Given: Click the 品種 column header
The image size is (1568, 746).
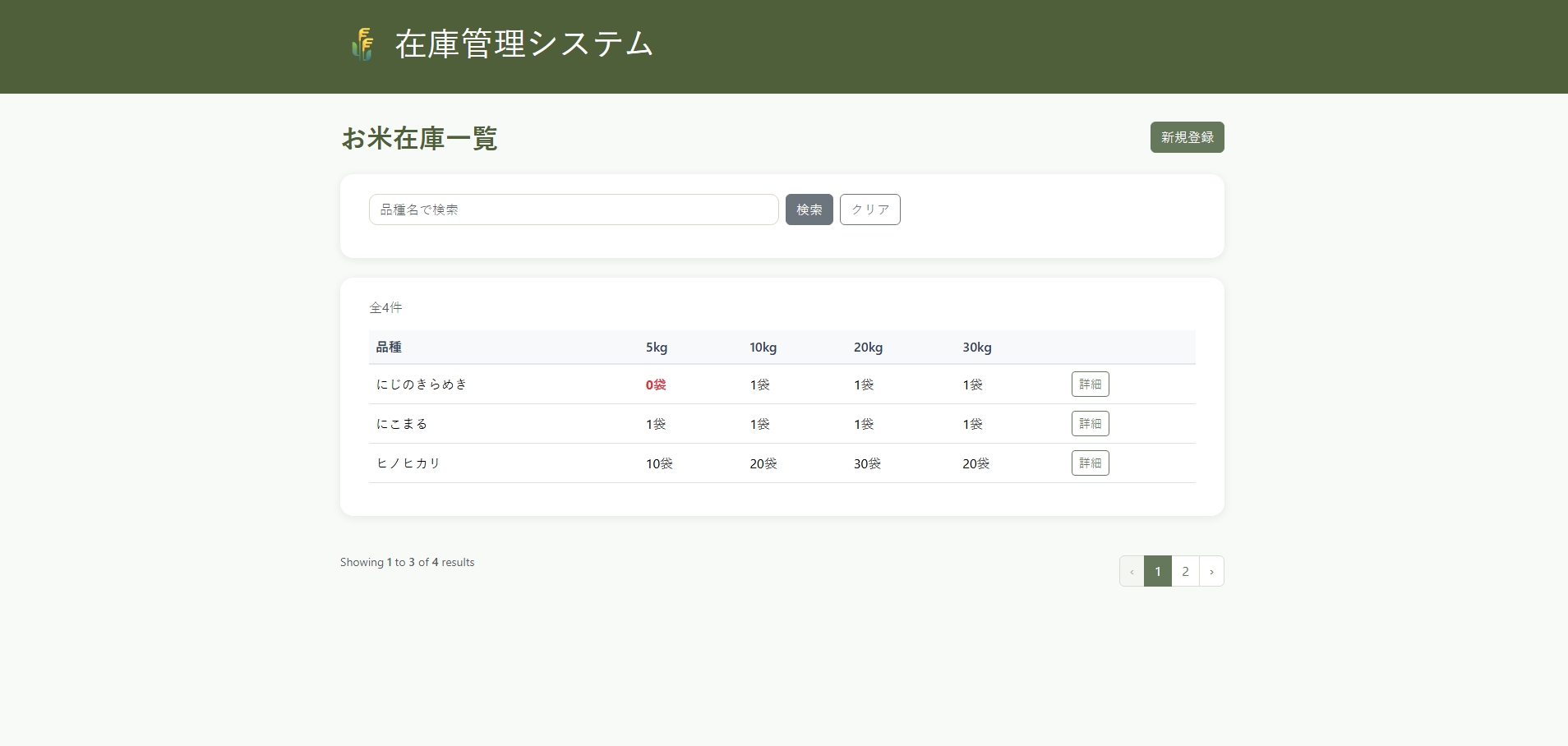Looking at the screenshot, I should (389, 347).
